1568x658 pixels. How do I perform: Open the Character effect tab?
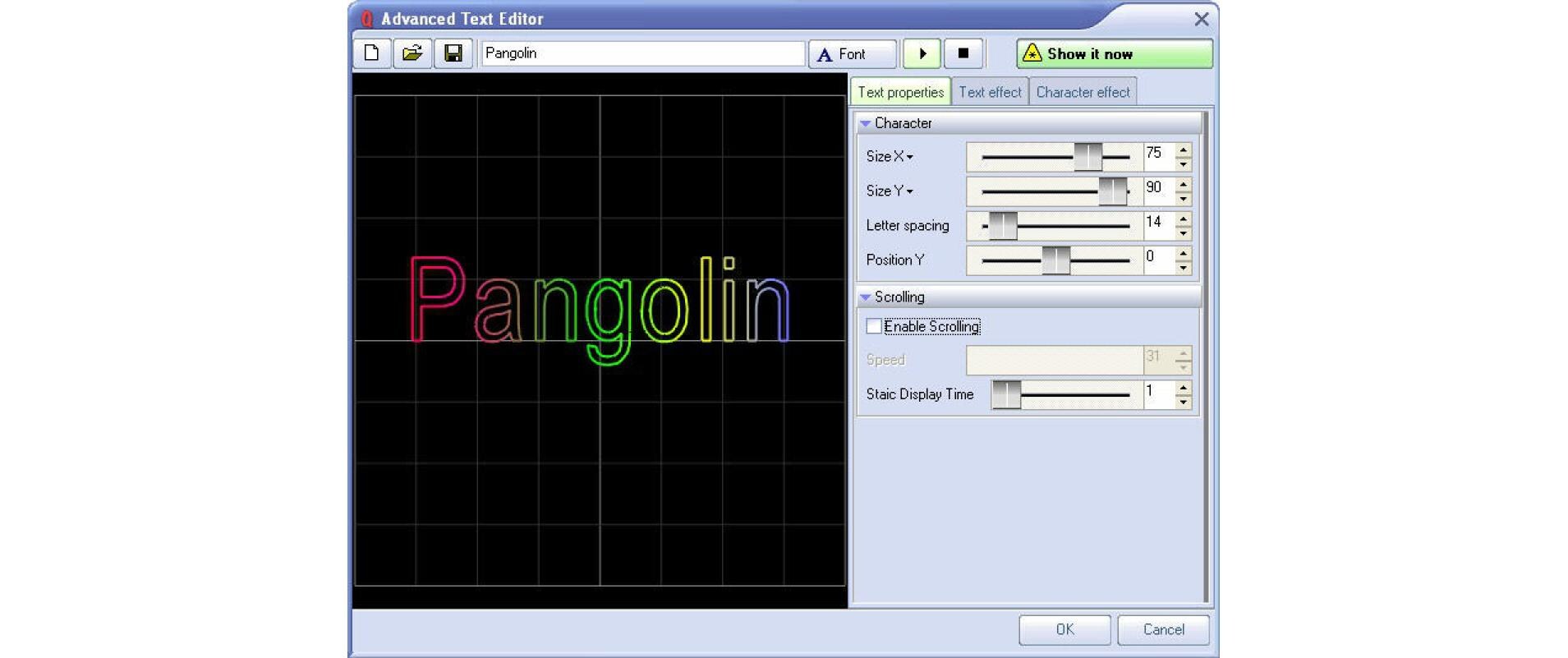click(x=1083, y=92)
